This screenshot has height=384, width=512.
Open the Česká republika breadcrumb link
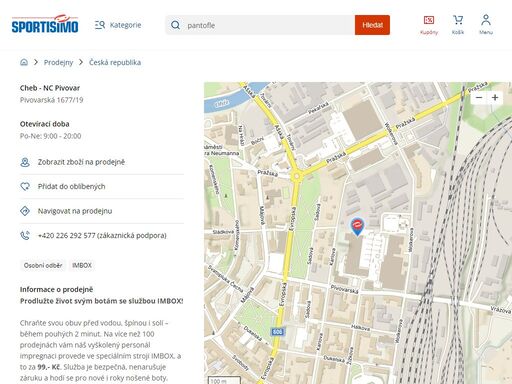pos(115,62)
